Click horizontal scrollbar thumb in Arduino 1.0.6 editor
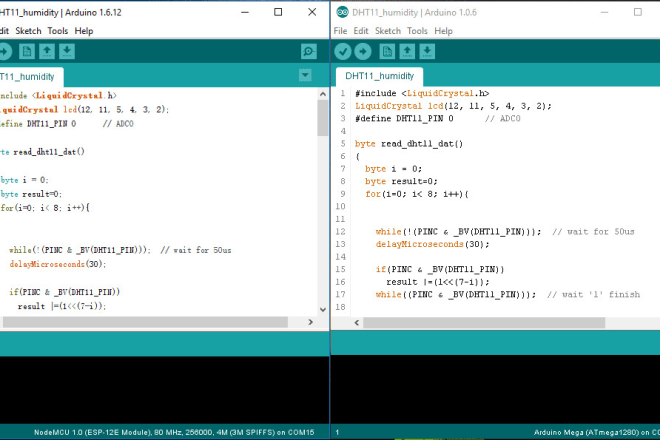Screen dimensions: 660x440 [484, 323]
